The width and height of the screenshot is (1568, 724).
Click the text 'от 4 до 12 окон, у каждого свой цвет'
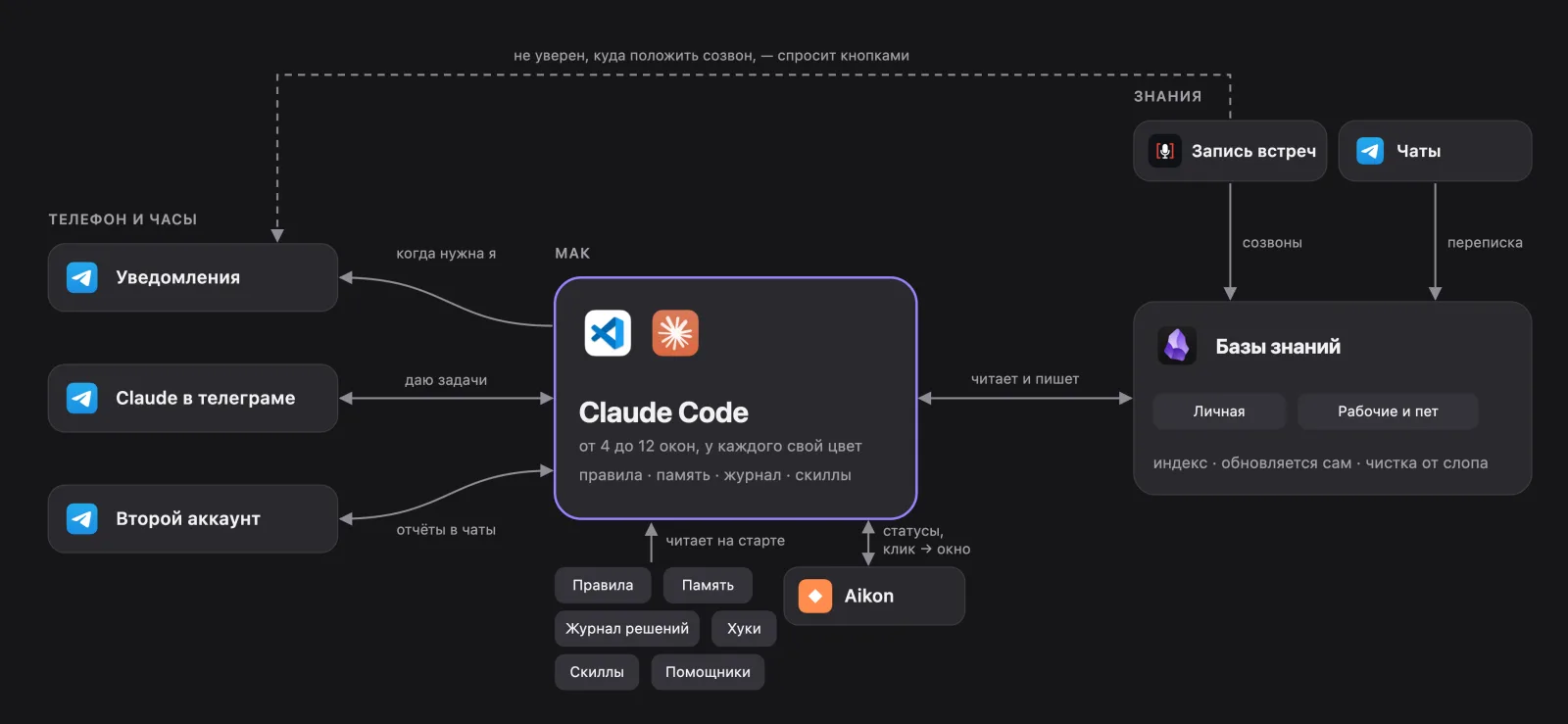pyautogui.click(x=720, y=447)
